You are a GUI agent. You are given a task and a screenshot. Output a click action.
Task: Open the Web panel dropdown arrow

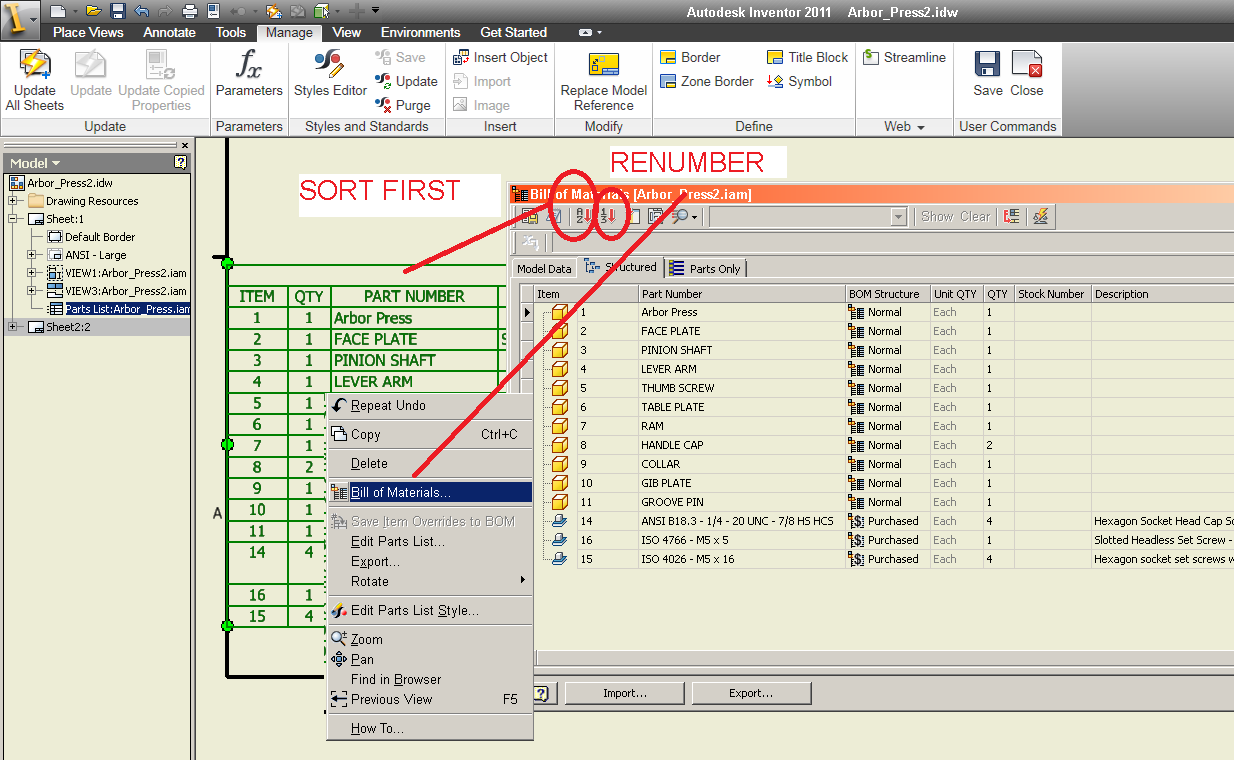pos(920,127)
